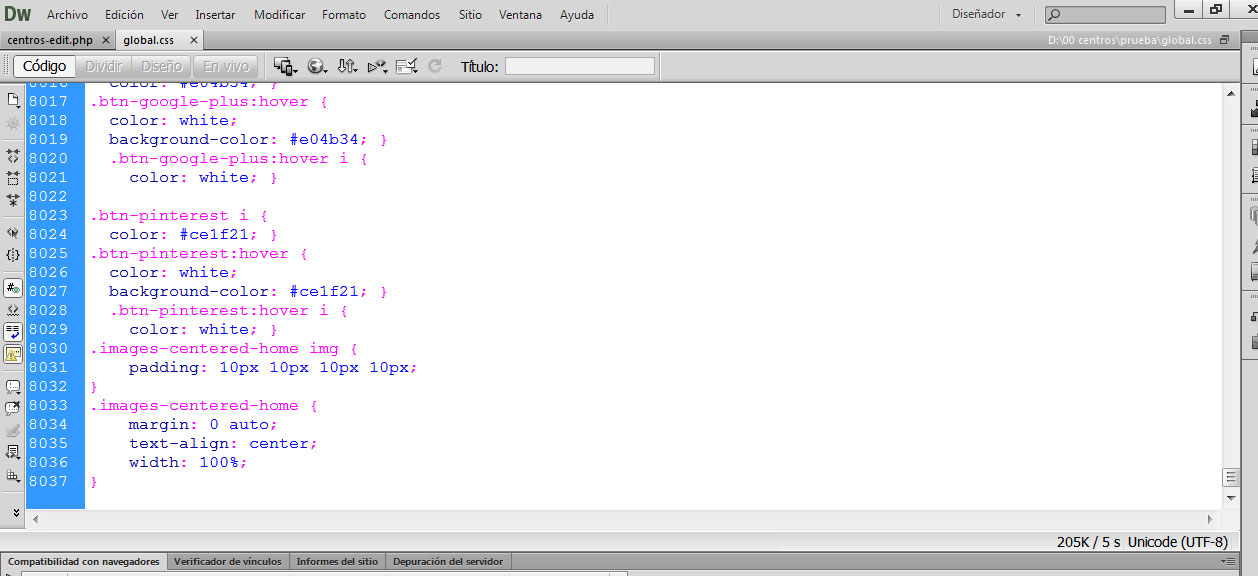Open the results panel options menu
The height and width of the screenshot is (576, 1258).
point(1227,562)
